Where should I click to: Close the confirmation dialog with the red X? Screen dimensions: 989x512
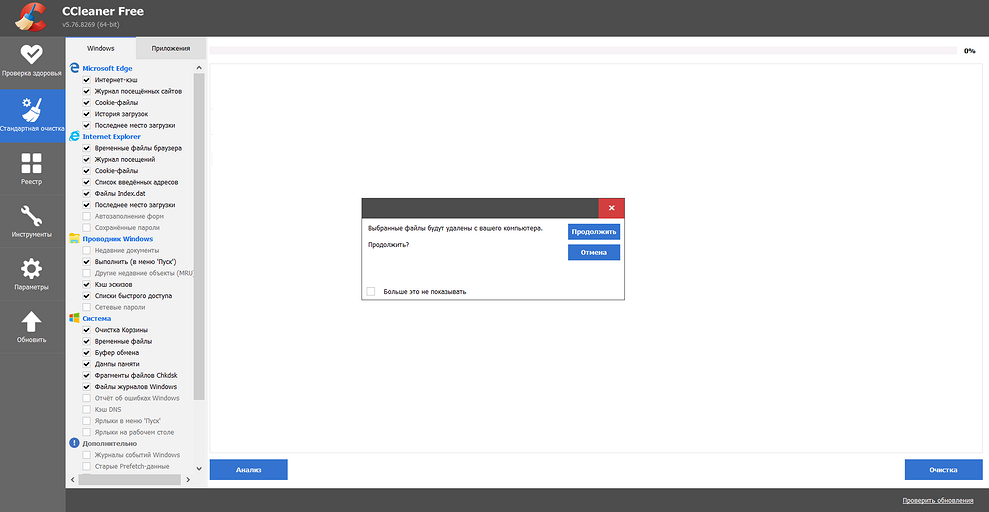[611, 208]
